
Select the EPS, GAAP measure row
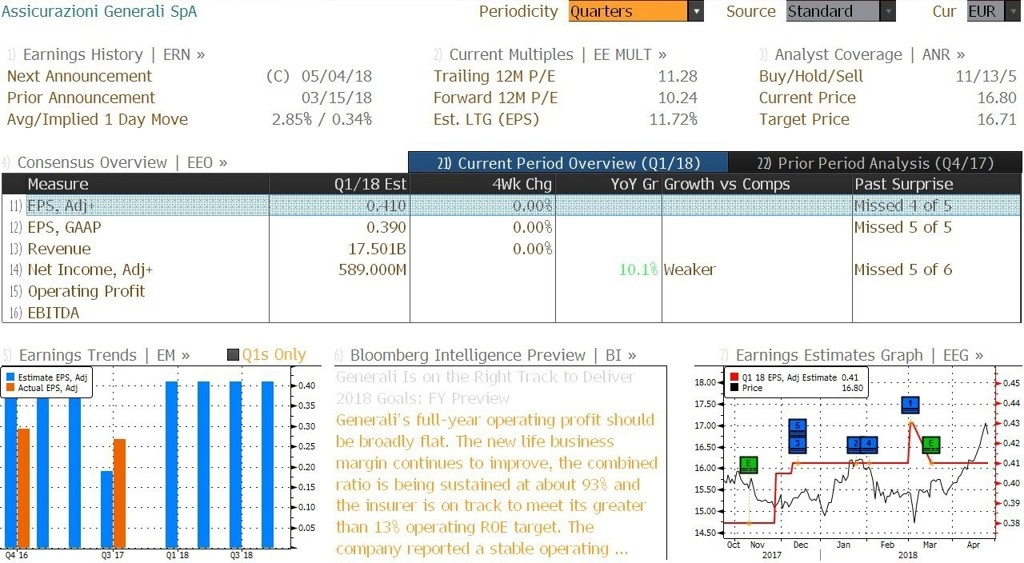[511, 227]
